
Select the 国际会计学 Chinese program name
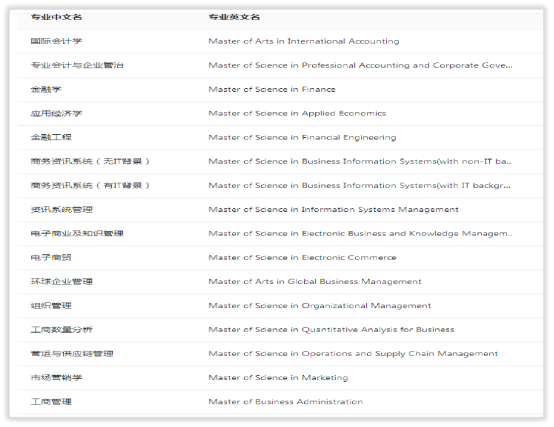[56, 41]
